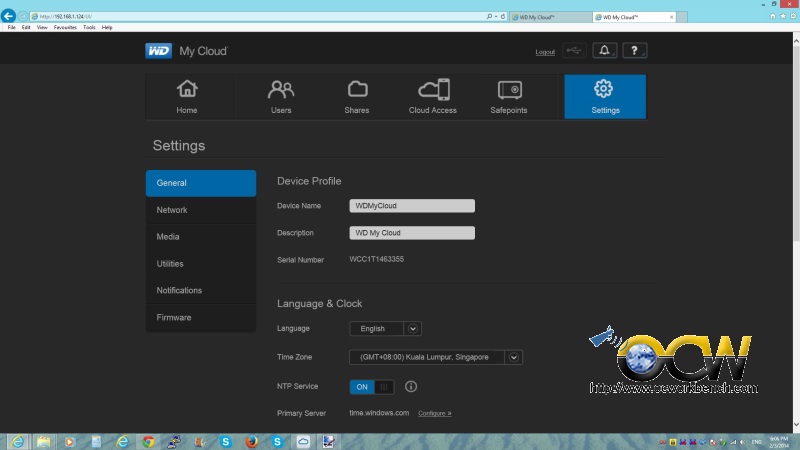The height and width of the screenshot is (450, 800).
Task: Open the Kuala Lumpur, Singapore time zone box
Action: coord(436,357)
